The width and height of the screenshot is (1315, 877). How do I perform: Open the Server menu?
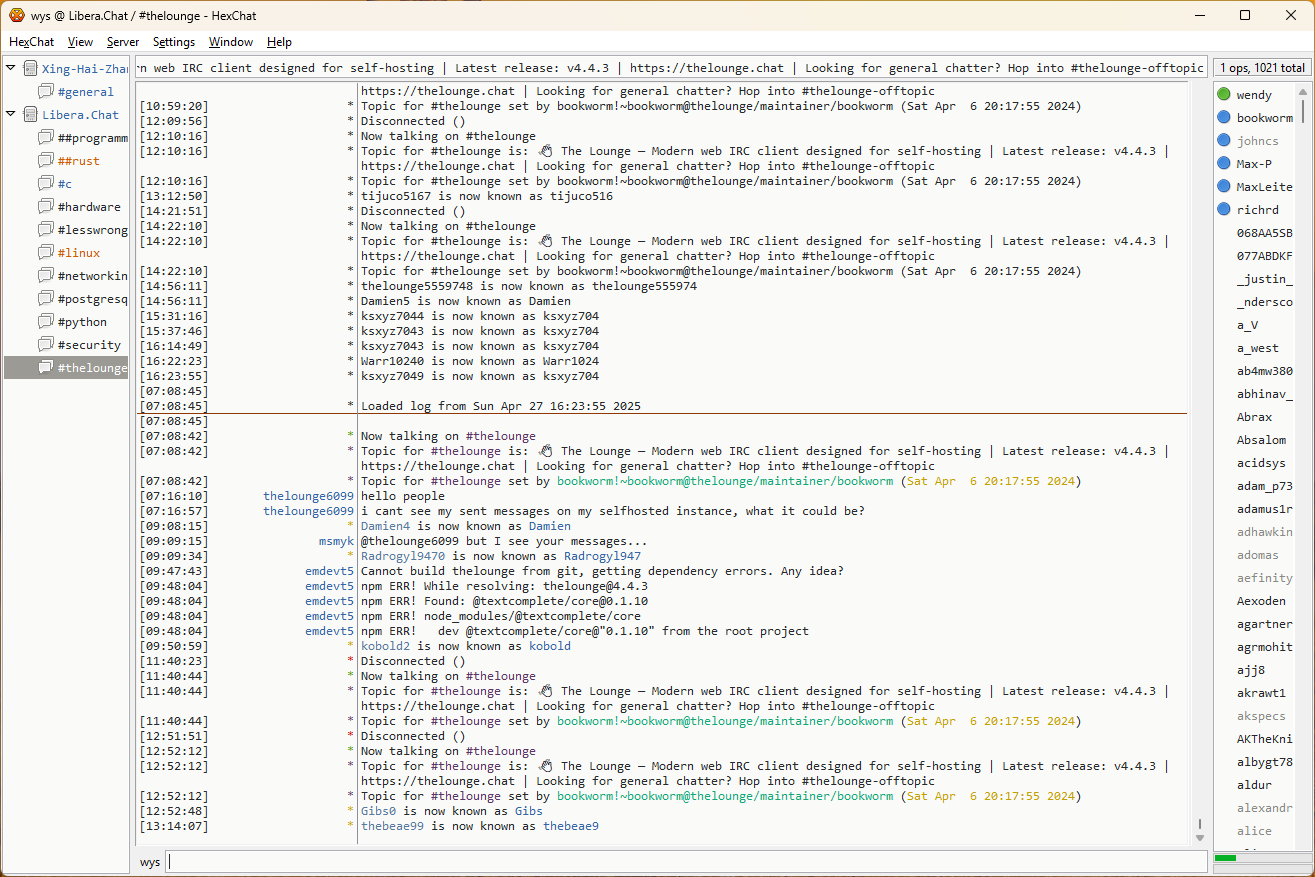click(123, 42)
